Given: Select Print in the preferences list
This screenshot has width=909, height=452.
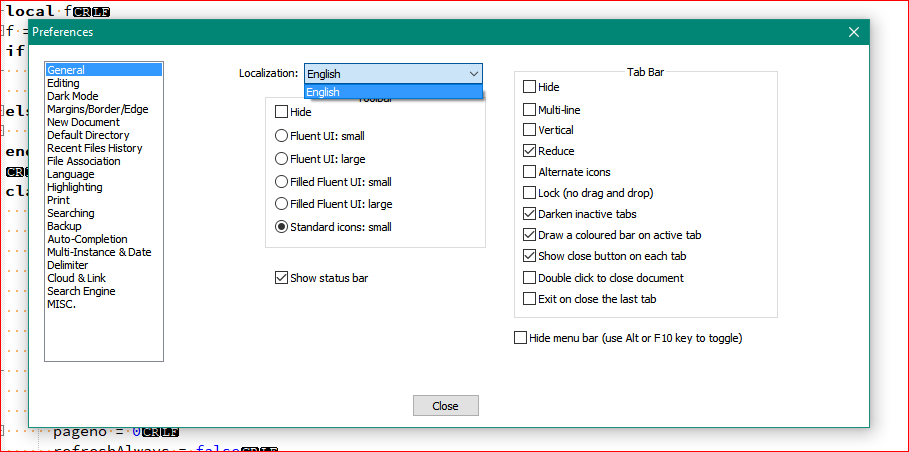Looking at the screenshot, I should coord(59,201).
